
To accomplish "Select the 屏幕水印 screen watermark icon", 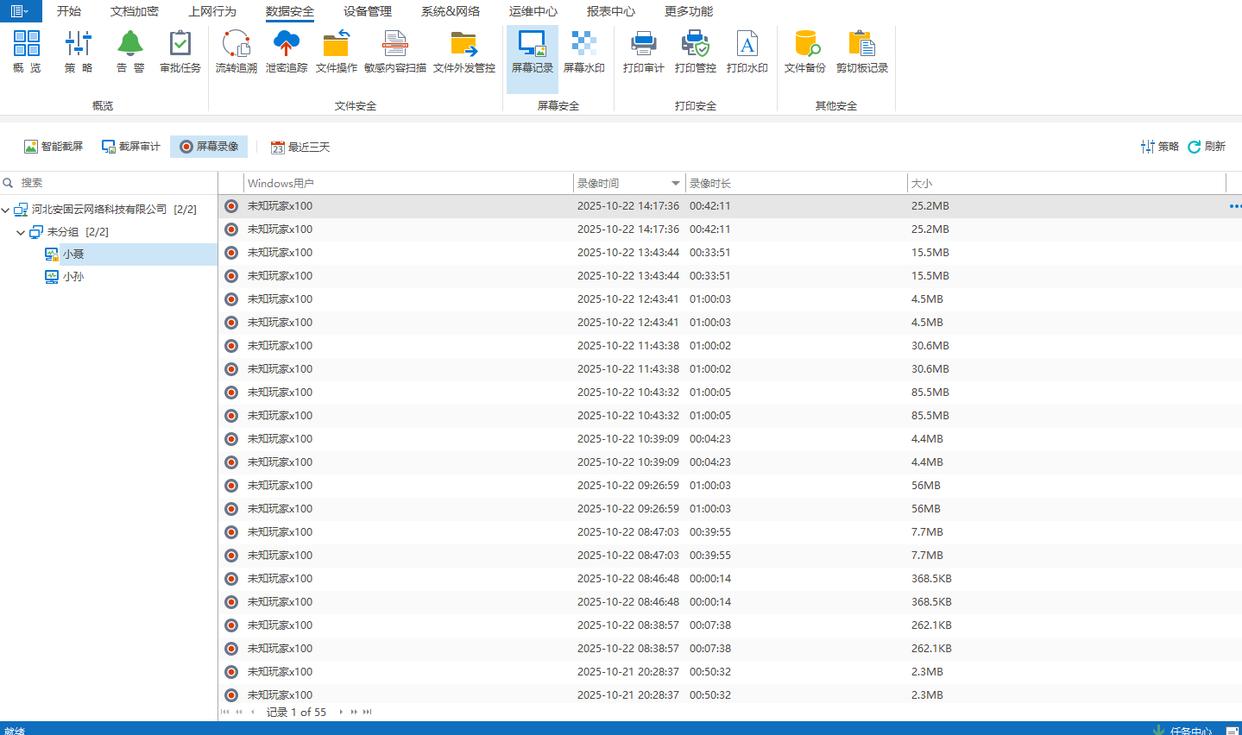I will [583, 52].
